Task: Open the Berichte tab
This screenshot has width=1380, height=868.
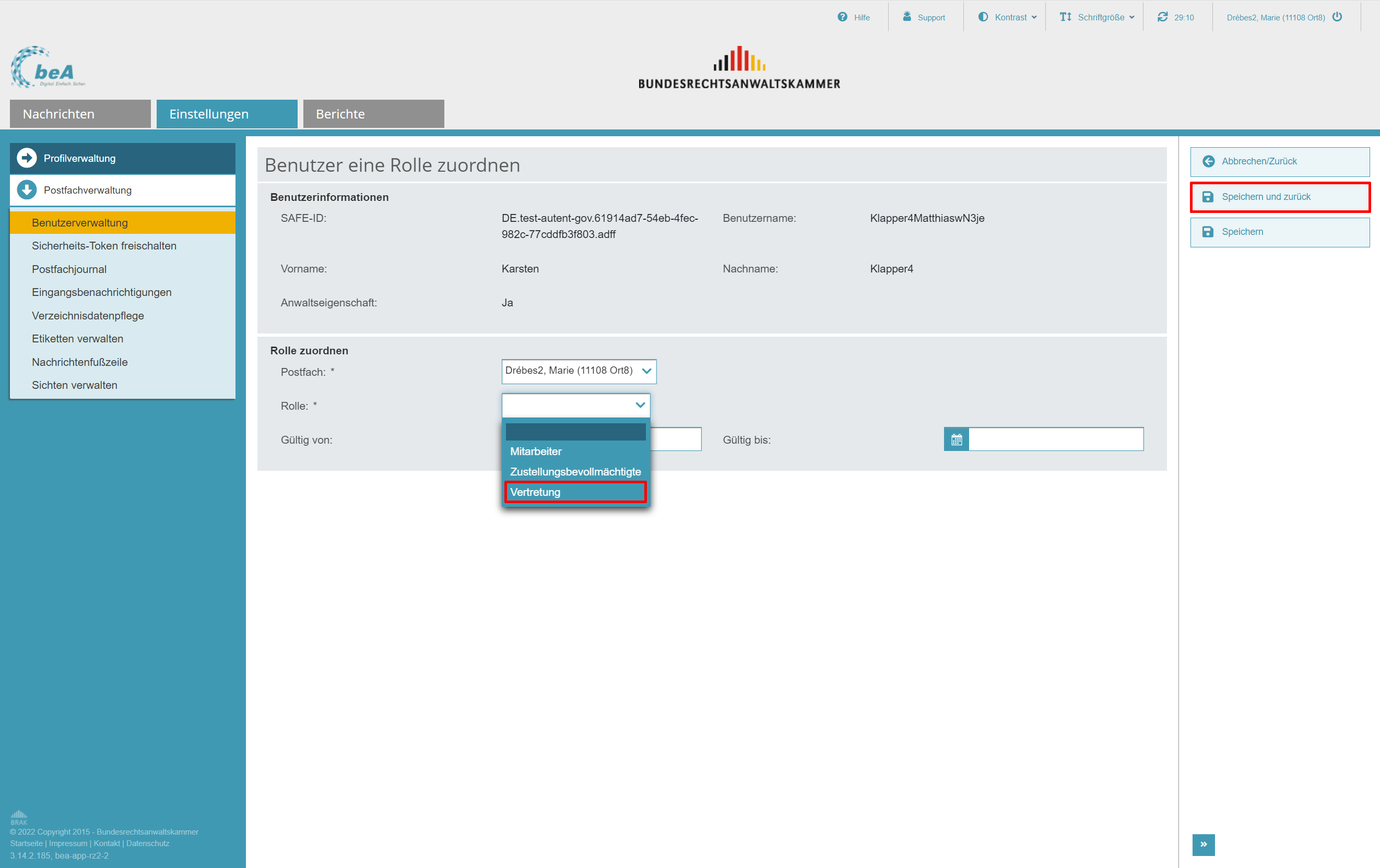Action: click(x=373, y=114)
